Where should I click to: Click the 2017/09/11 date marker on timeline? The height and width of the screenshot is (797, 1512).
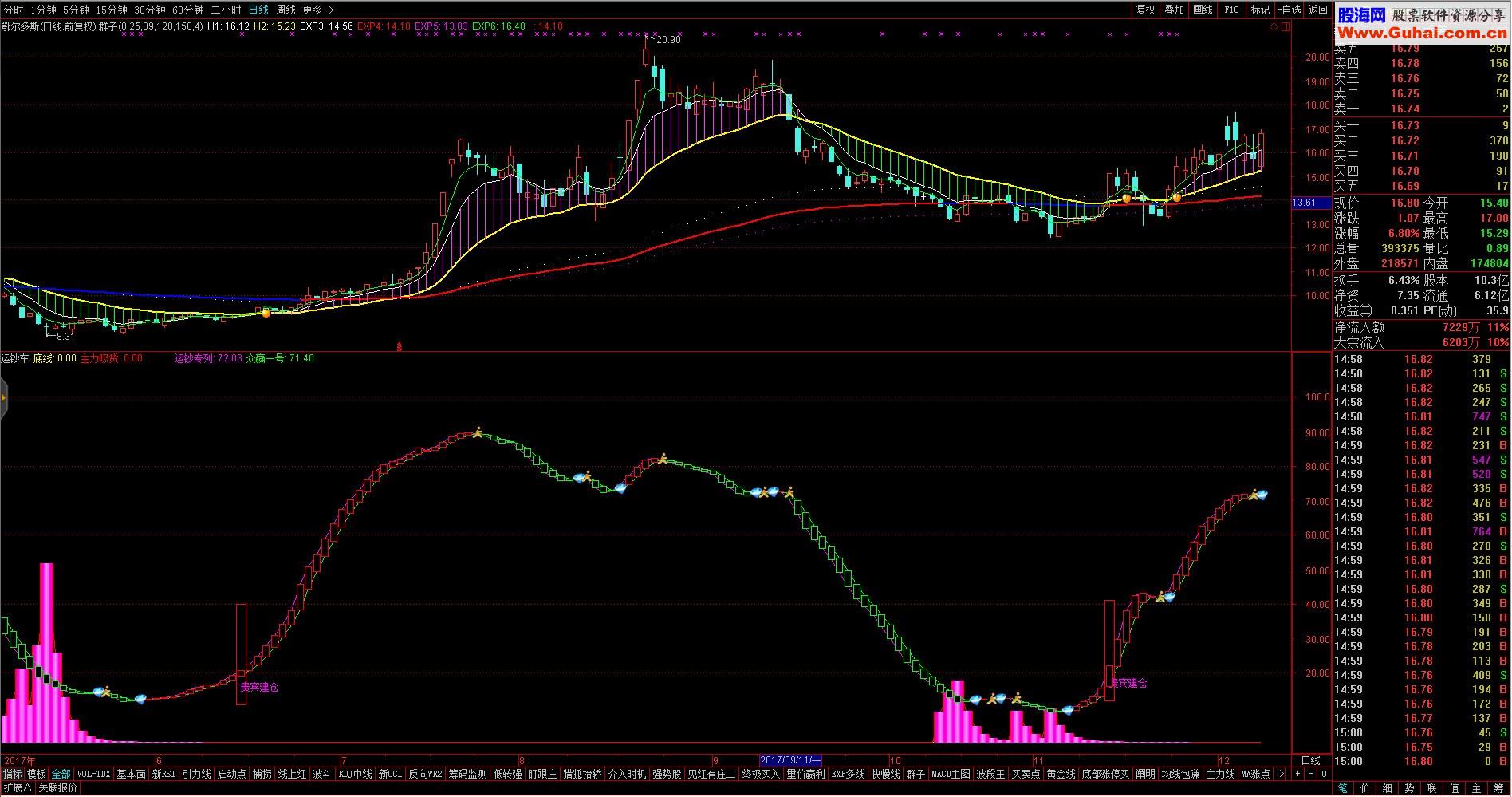click(789, 760)
